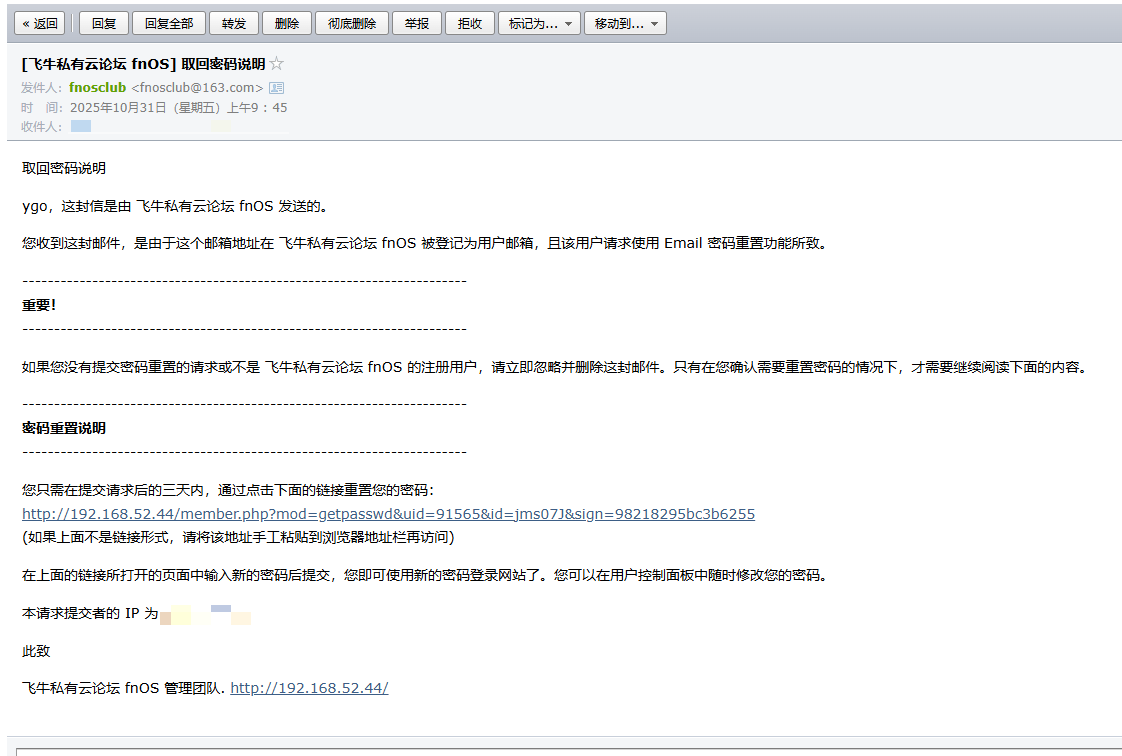
Task: Open the 标记为... dropdown
Action: 539,24
